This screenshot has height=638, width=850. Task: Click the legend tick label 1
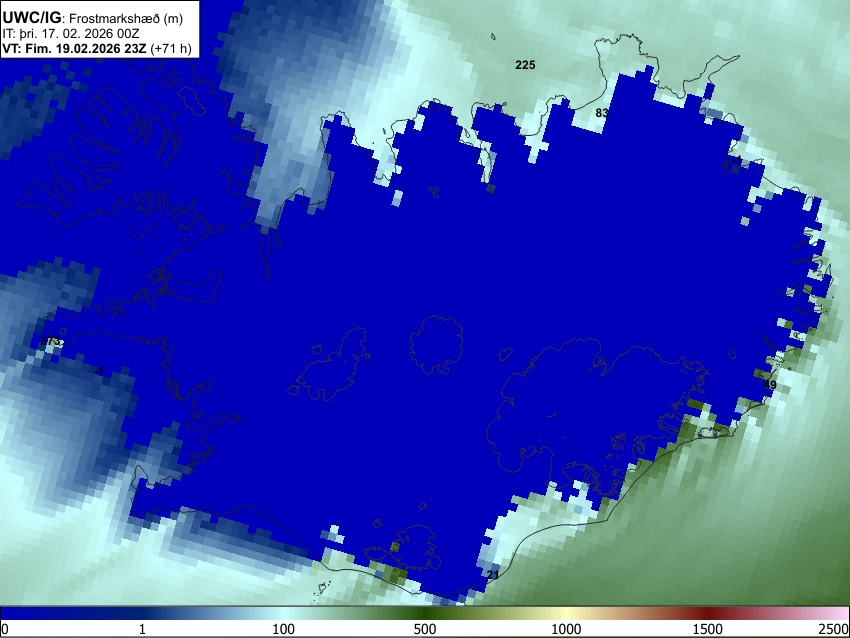coord(142,629)
